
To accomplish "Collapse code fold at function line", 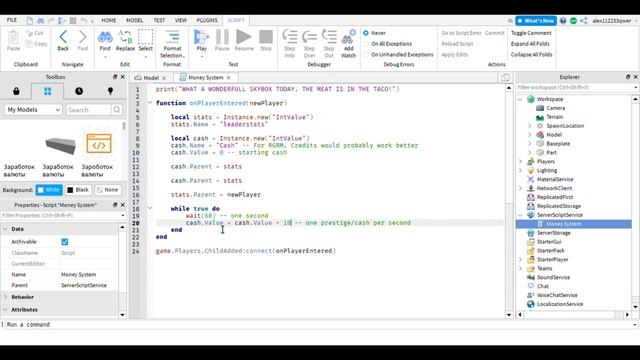I will click(150, 103).
